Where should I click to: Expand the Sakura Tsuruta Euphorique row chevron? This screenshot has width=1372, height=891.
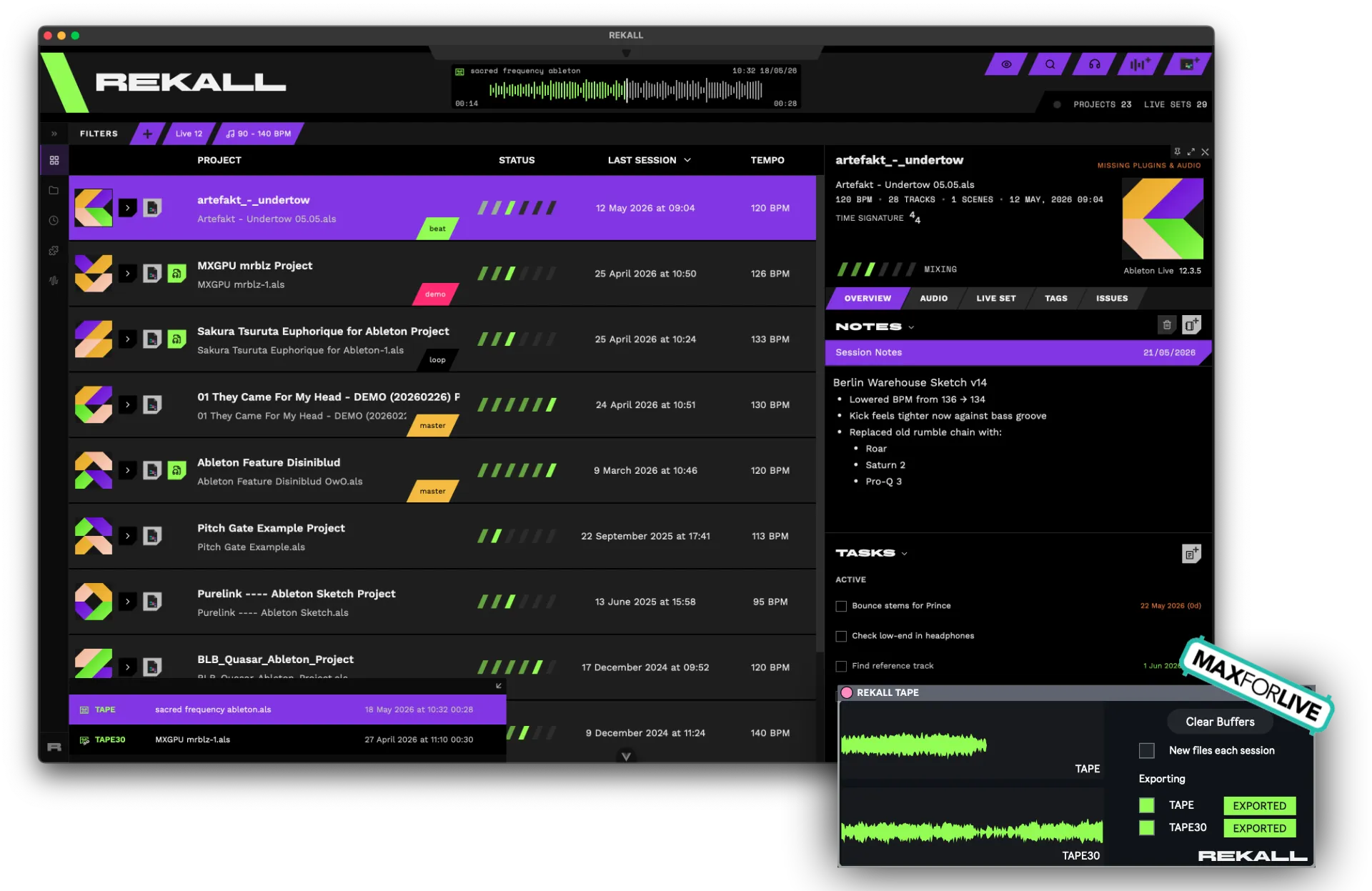coord(128,339)
